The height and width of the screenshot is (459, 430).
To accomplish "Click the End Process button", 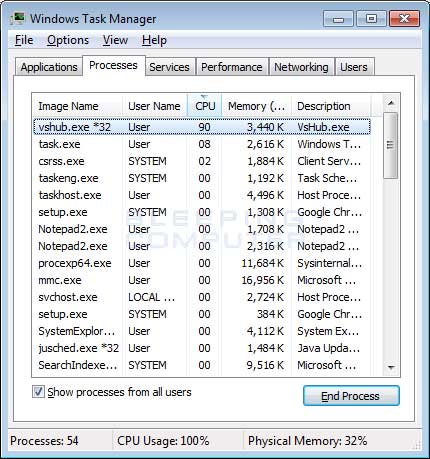I will click(x=351, y=396).
